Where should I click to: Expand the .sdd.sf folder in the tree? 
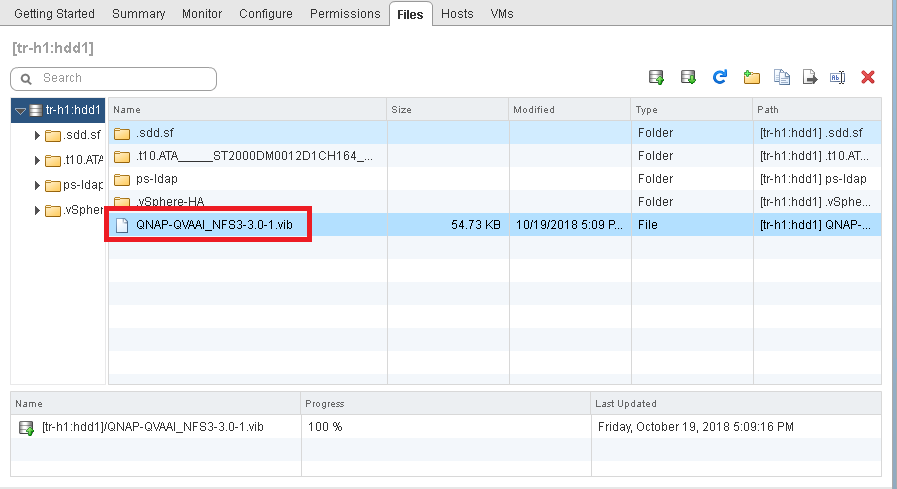pos(37,135)
